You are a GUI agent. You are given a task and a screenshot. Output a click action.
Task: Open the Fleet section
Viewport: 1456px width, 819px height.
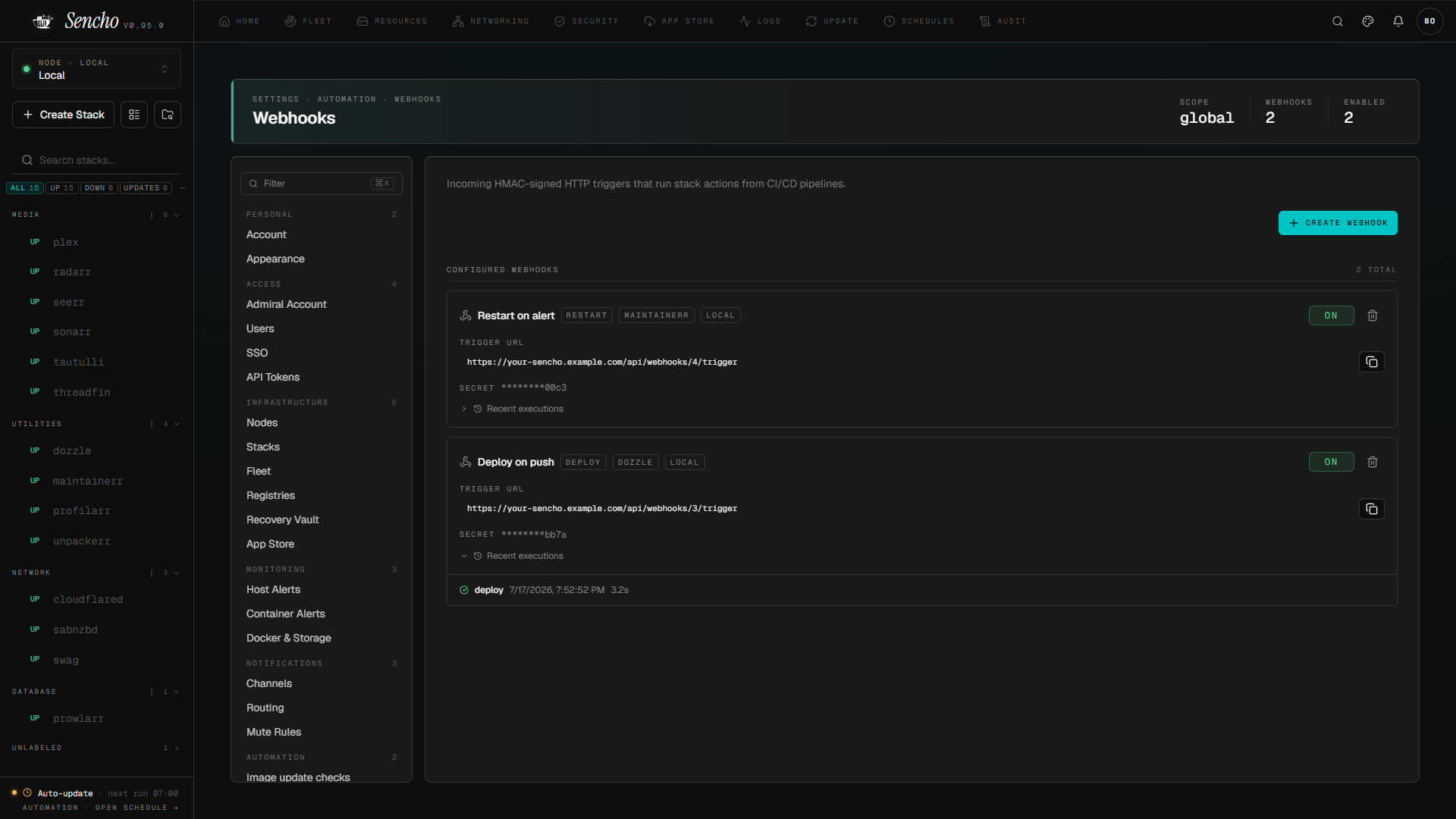pos(309,21)
